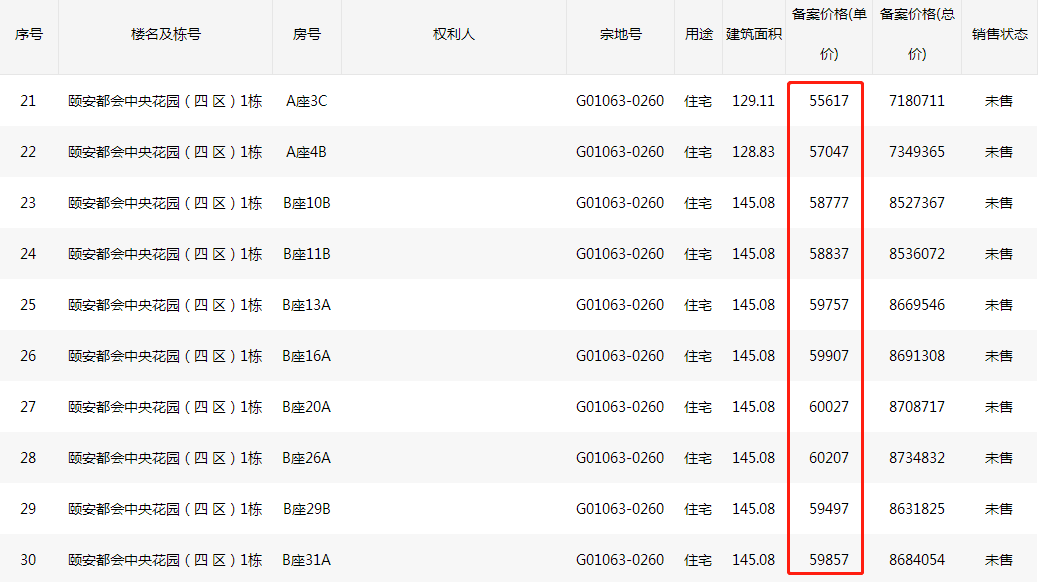Click unit price 60027

(829, 407)
